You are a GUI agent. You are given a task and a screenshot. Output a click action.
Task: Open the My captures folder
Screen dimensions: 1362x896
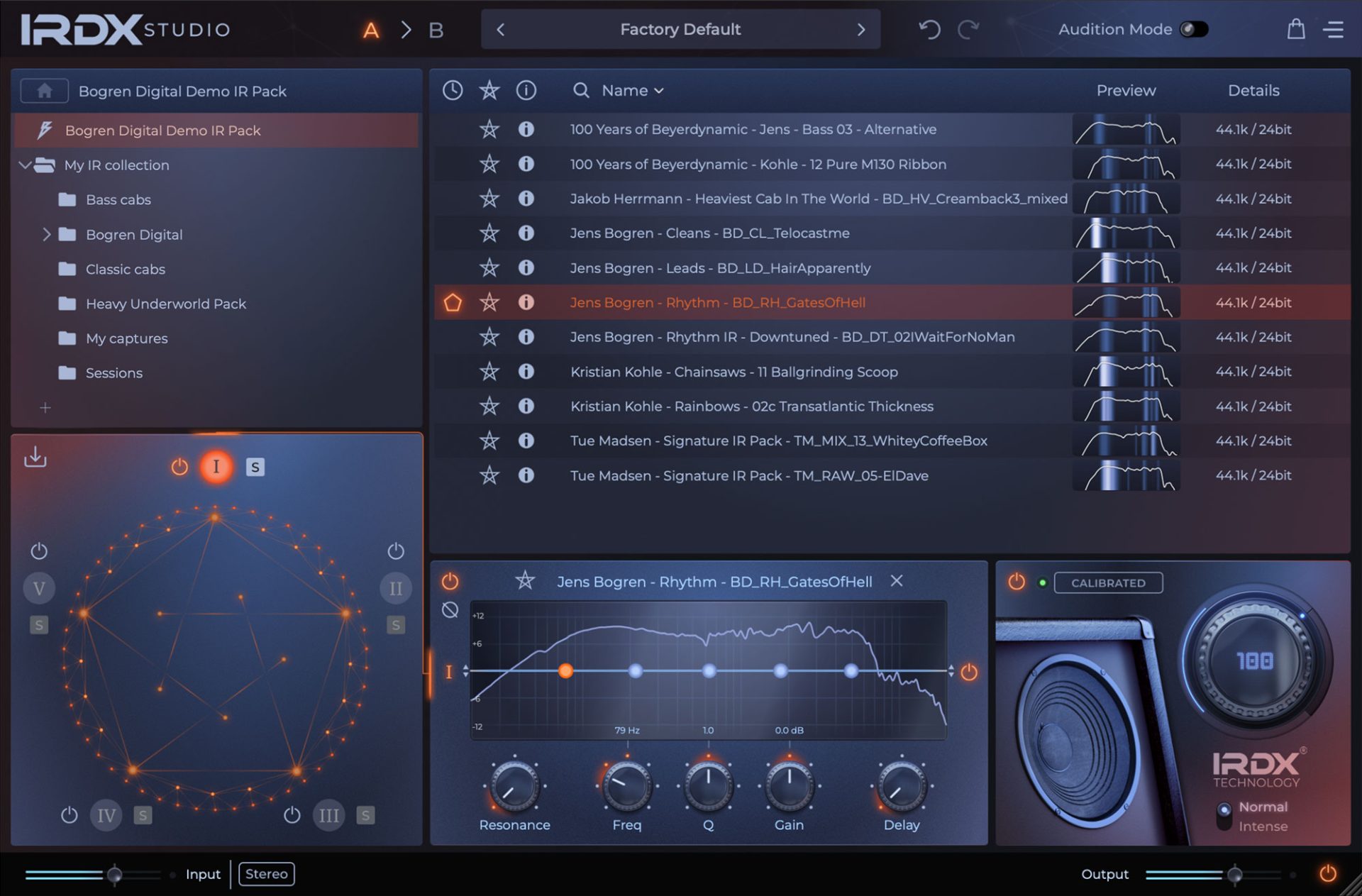(x=126, y=338)
